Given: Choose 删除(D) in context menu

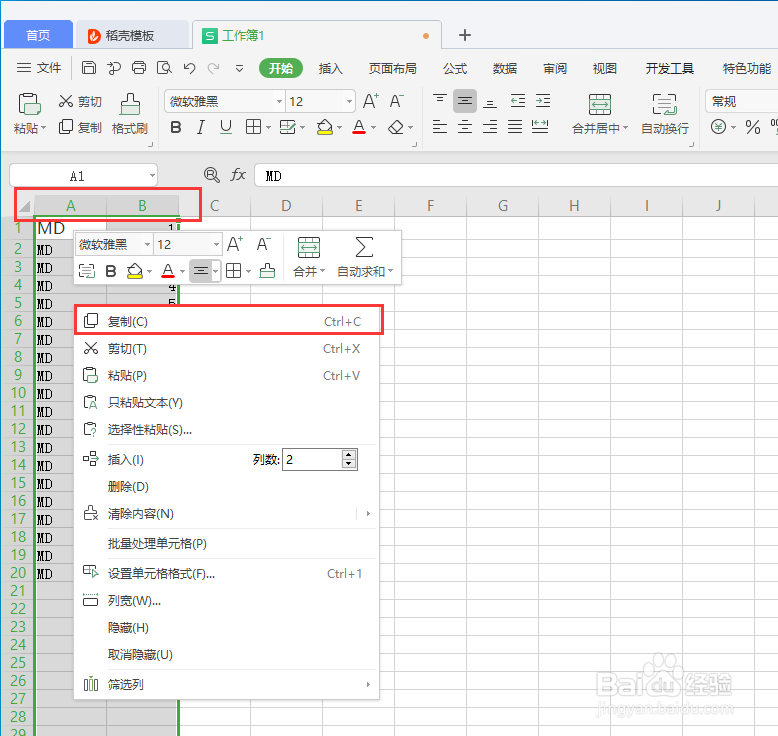Looking at the screenshot, I should [226, 486].
